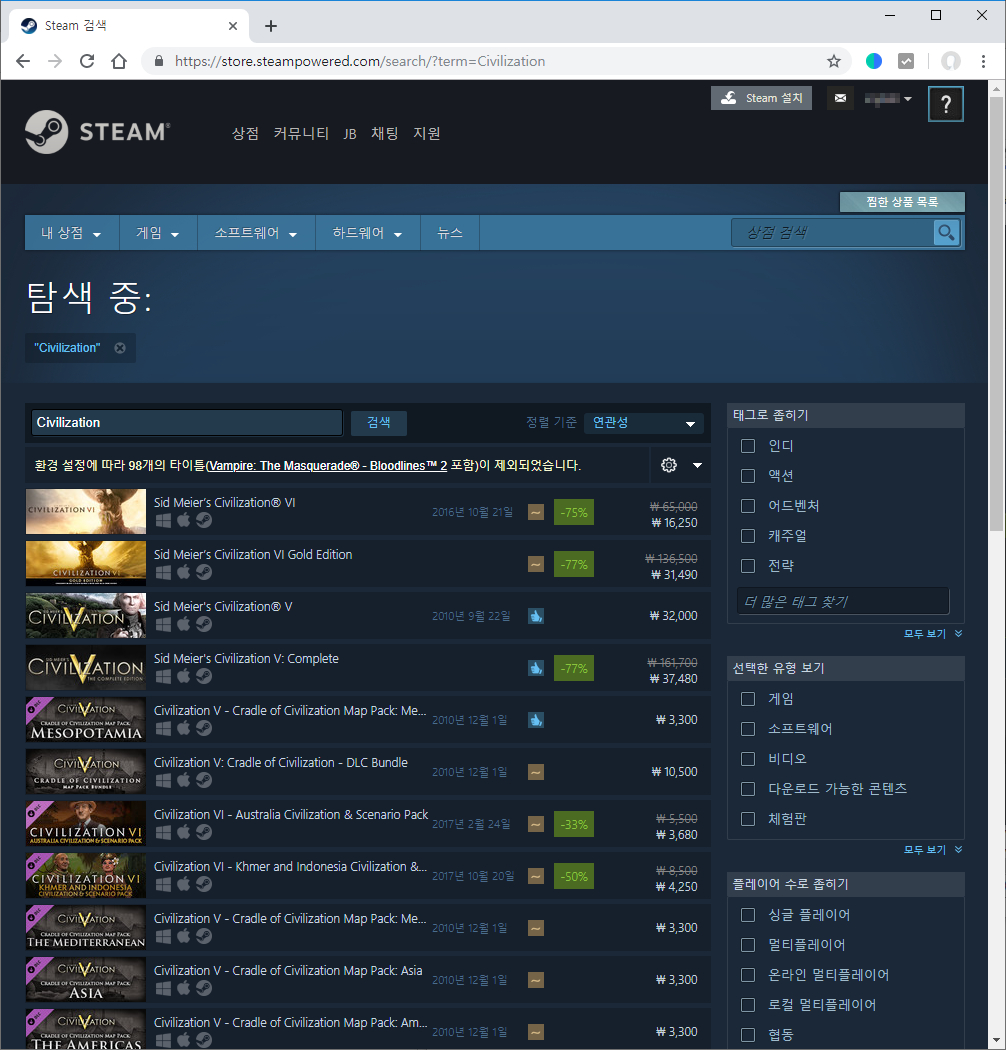This screenshot has width=1006, height=1050.
Task: Click the SteamOS platform icon for Civilization V: Complete
Action: (x=204, y=676)
